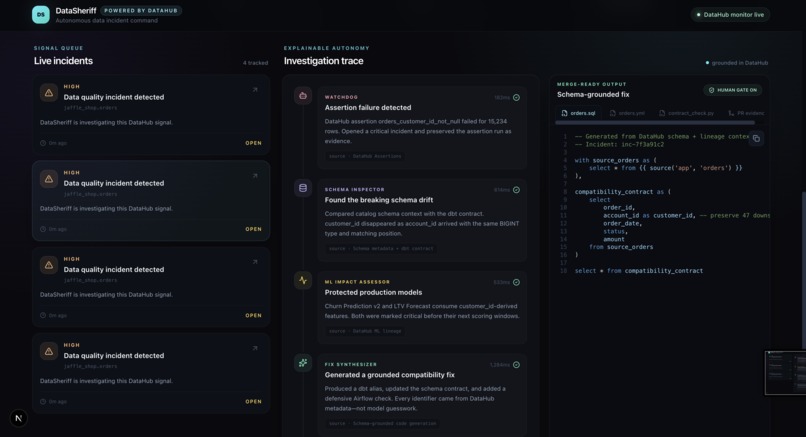The width and height of the screenshot is (806, 437).
Task: Toggle the Human Gate On badge
Action: 732,90
